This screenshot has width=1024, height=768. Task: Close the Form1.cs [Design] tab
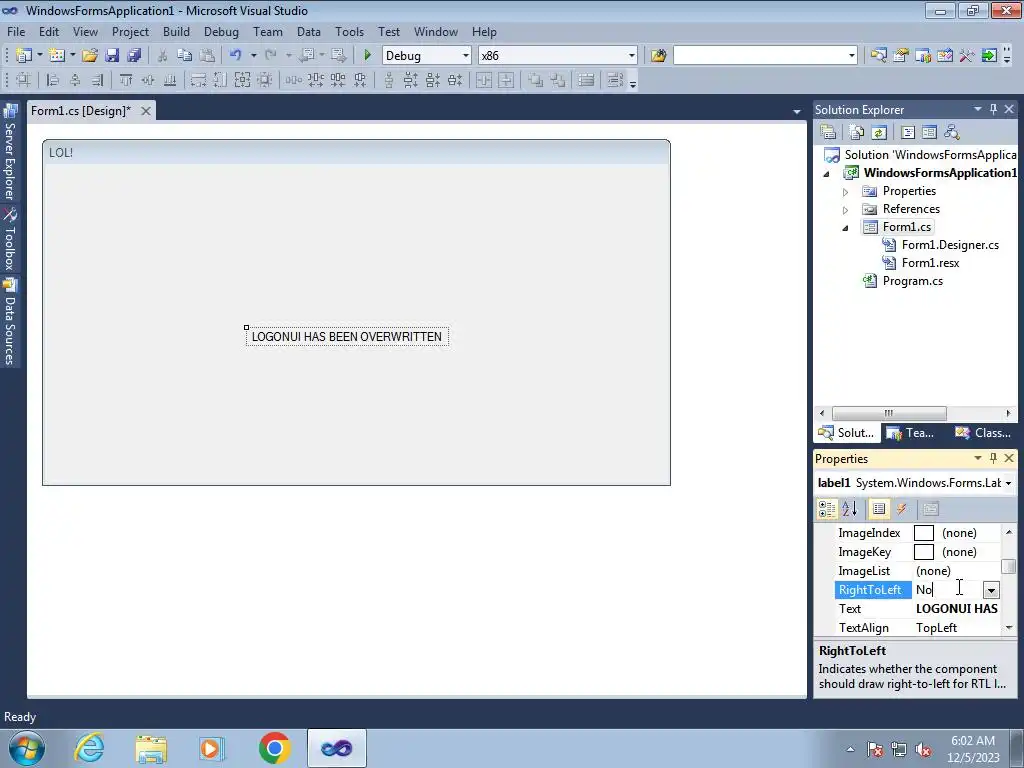(146, 111)
